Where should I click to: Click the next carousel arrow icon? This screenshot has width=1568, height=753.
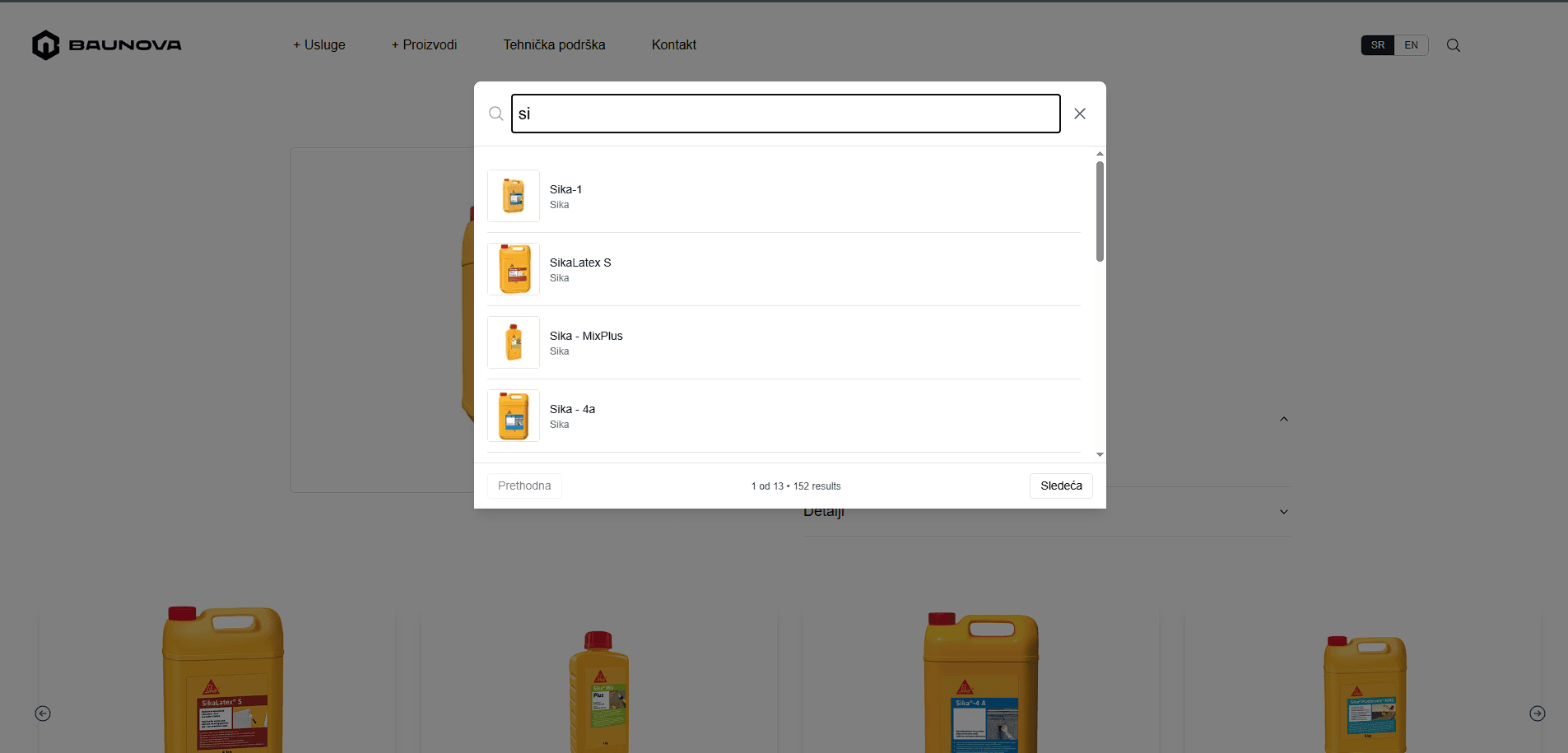[x=1537, y=713]
